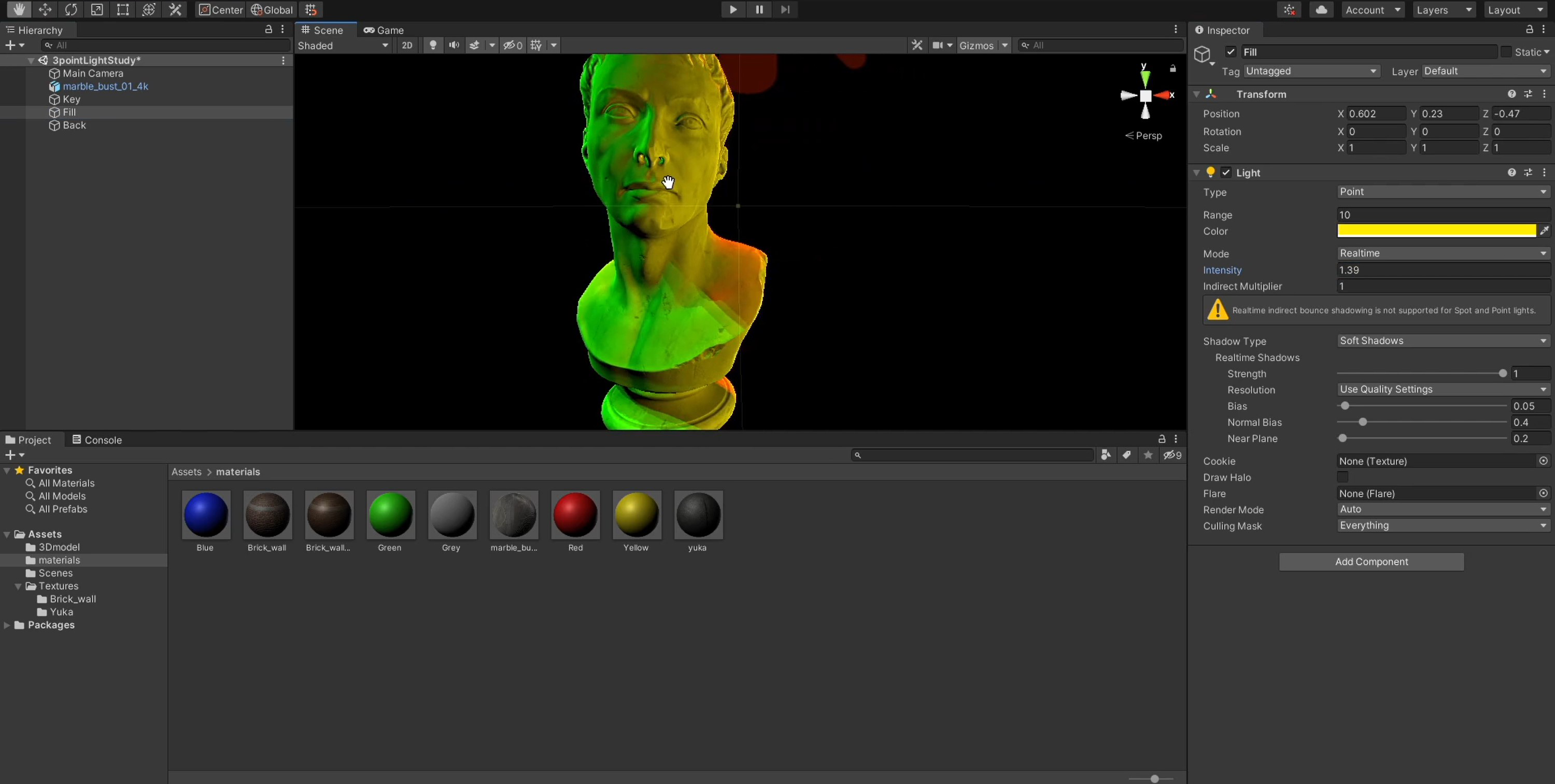Click the color eyedropper icon

[1544, 231]
